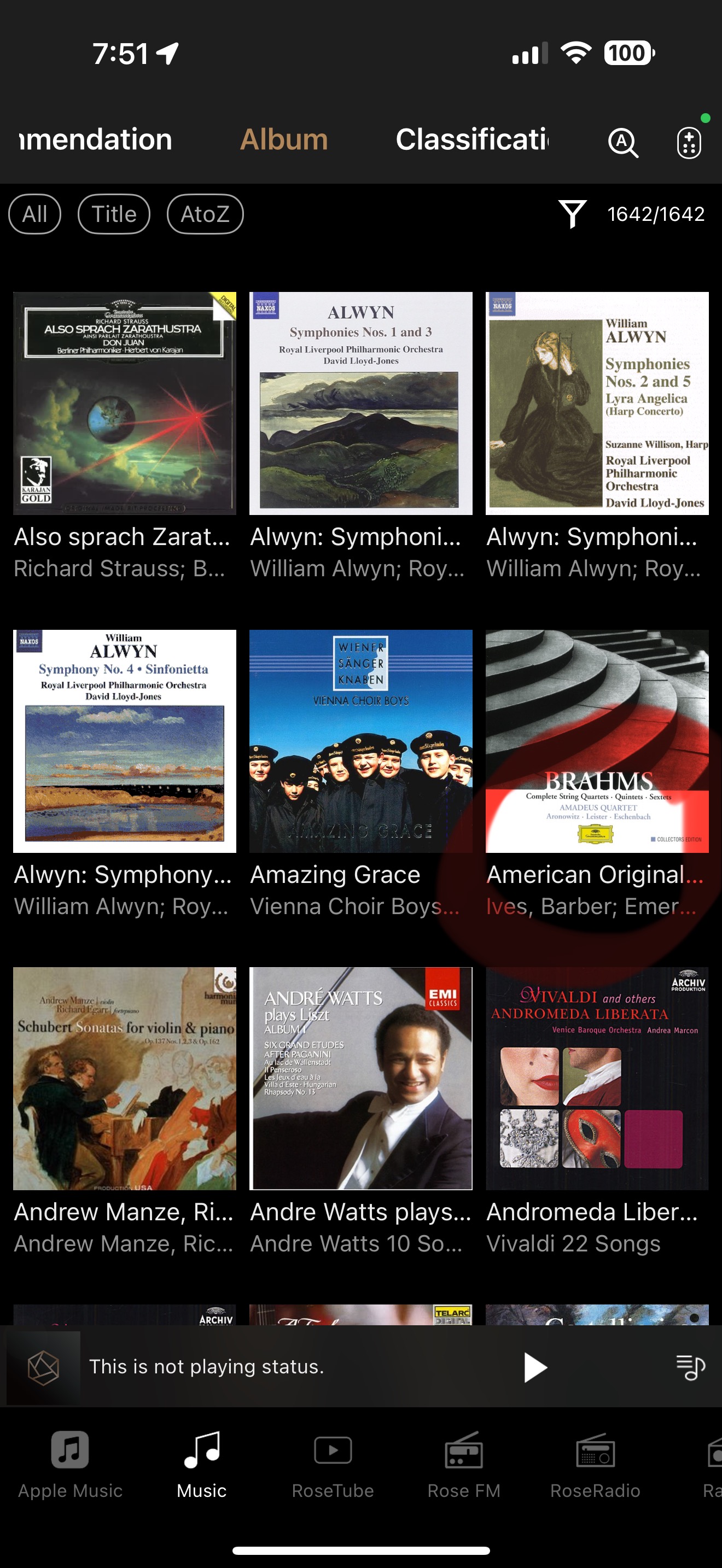Select the Music bottom tab

tap(201, 1465)
